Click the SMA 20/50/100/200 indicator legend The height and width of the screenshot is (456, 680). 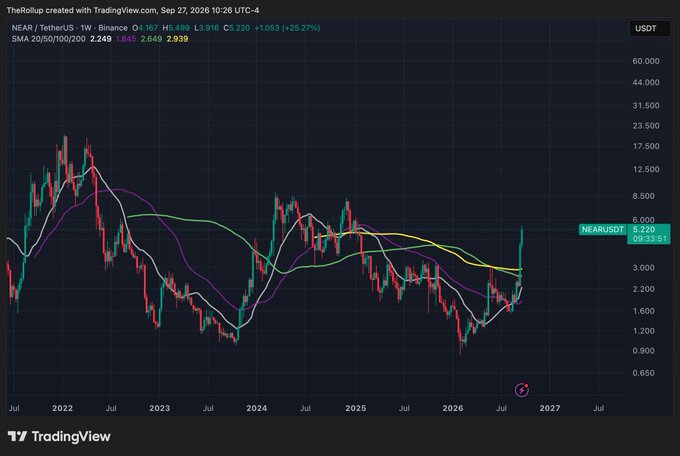pyautogui.click(x=49, y=39)
